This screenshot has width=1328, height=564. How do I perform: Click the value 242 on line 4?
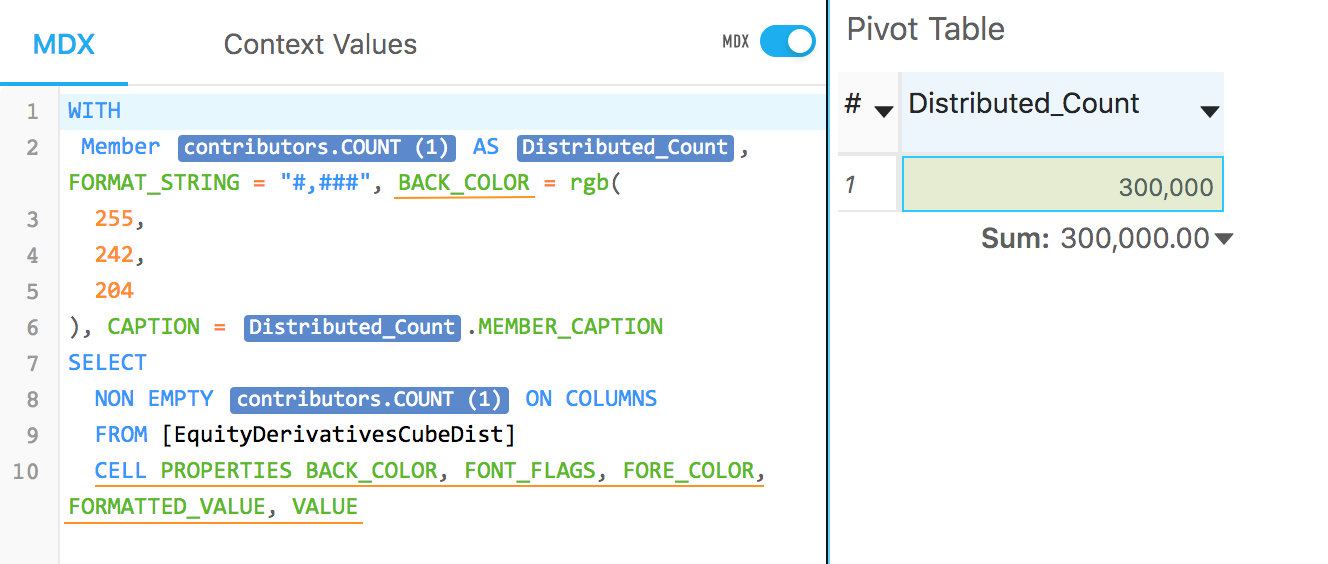click(x=114, y=255)
